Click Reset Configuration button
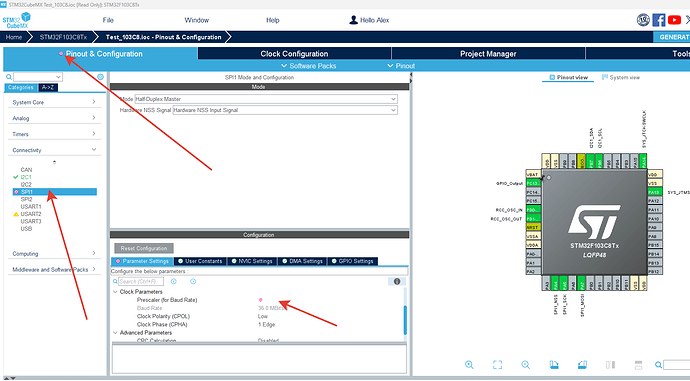Image resolution: width=690 pixels, height=381 pixels. click(x=144, y=248)
